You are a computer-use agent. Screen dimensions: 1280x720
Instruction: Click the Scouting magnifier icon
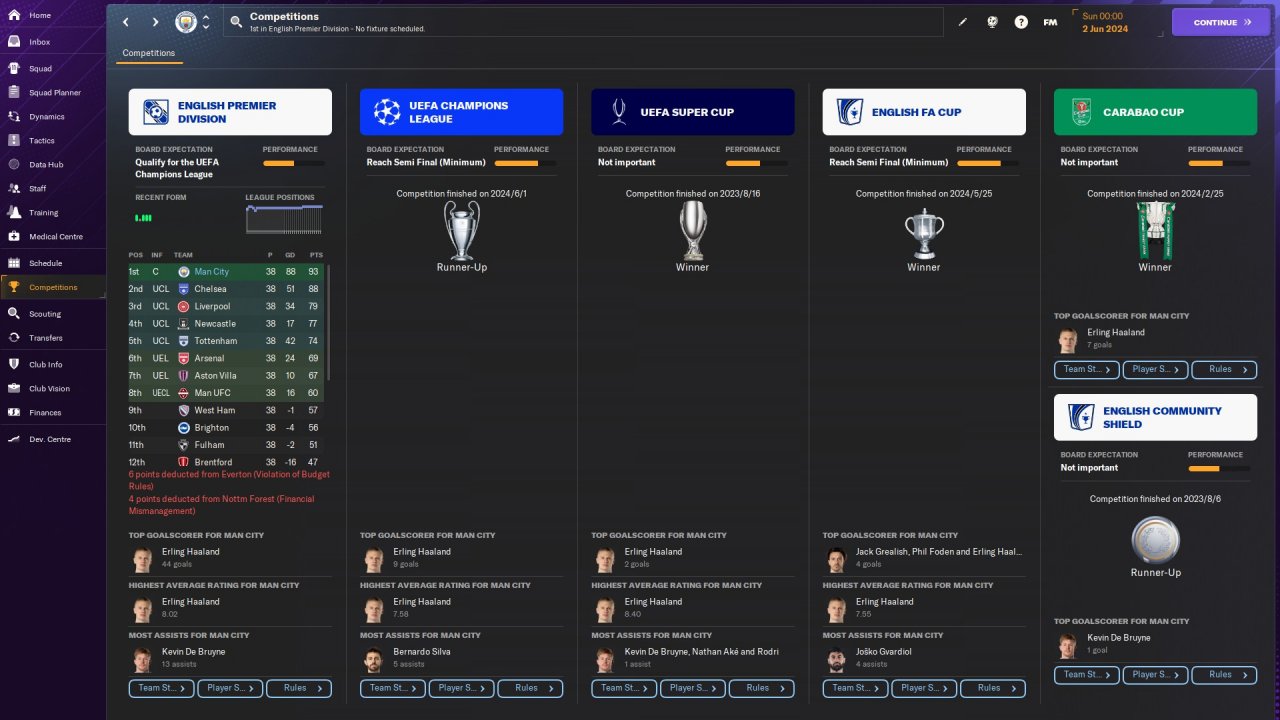coord(14,313)
